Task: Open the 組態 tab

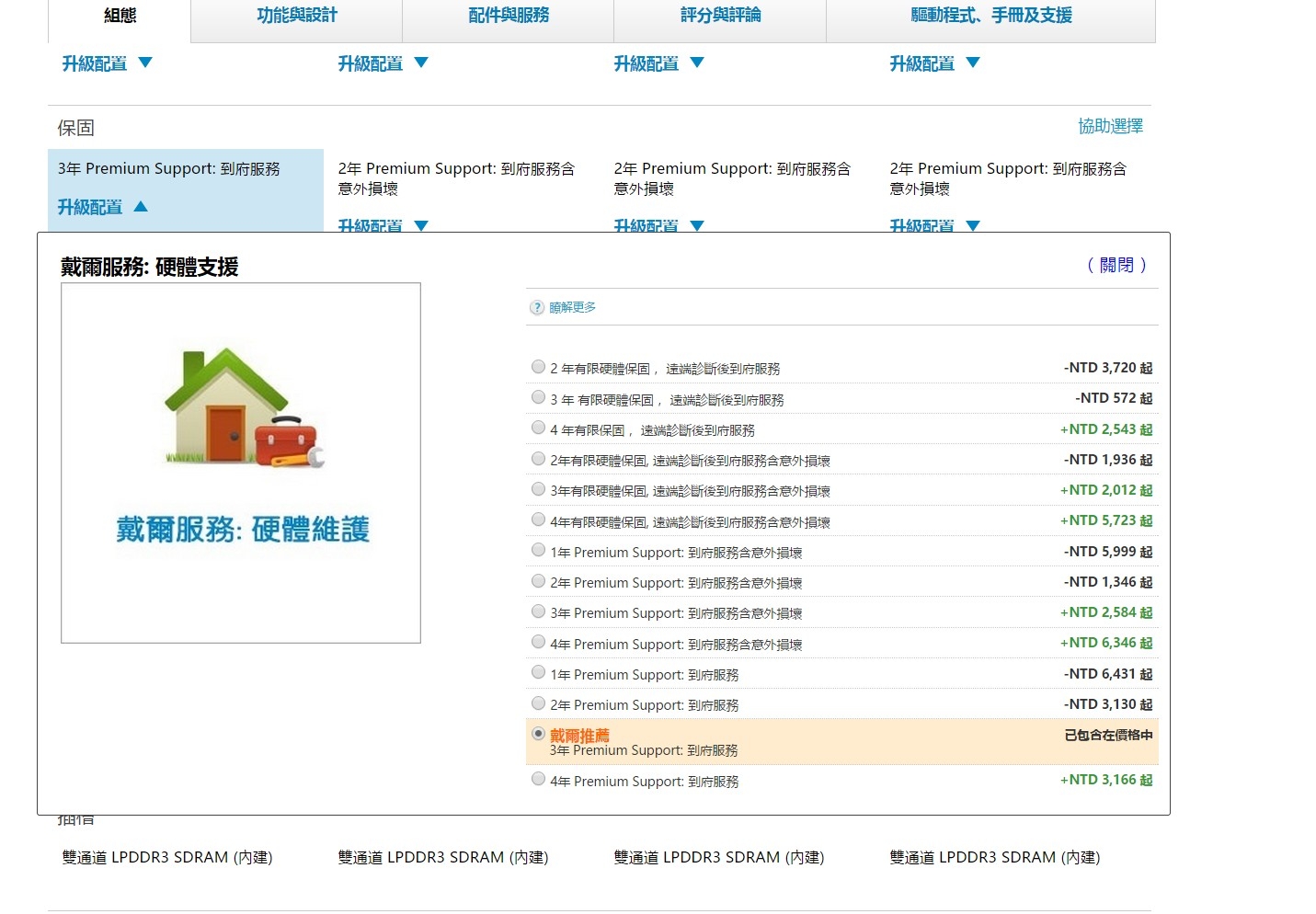Action: [120, 16]
